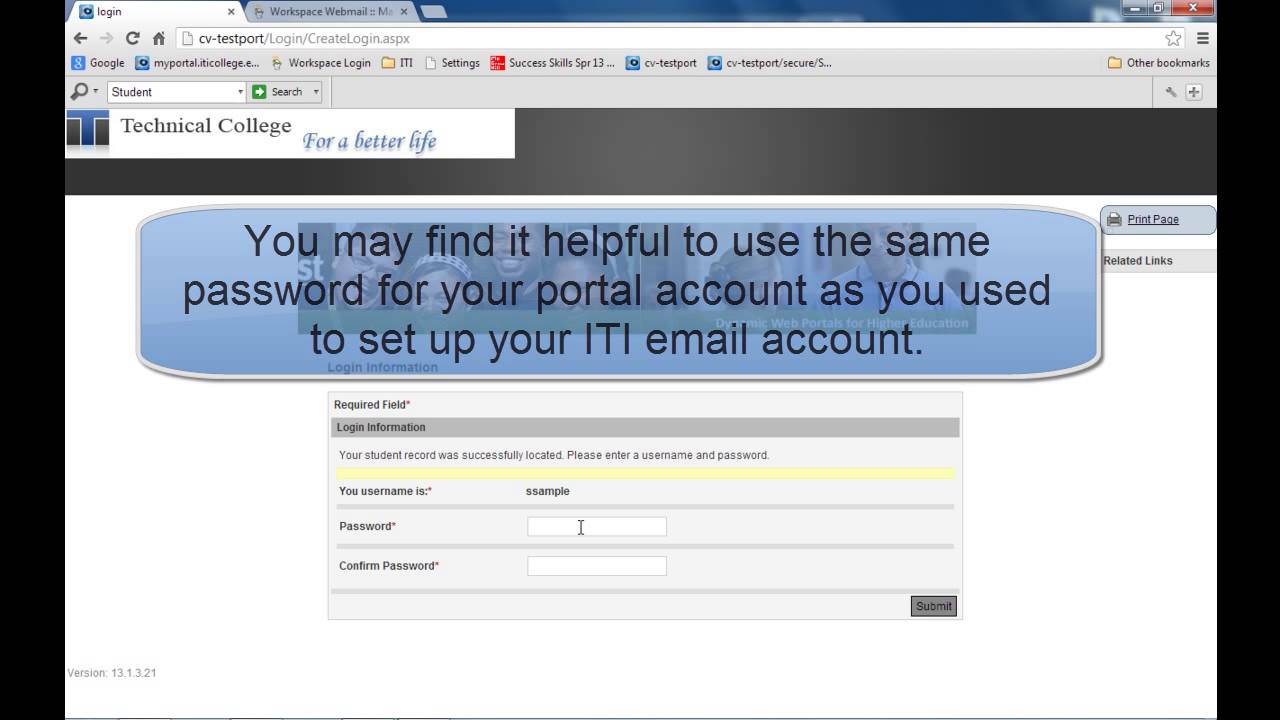The height and width of the screenshot is (720, 1280).
Task: Reload the page with the refresh icon
Action: (132, 38)
